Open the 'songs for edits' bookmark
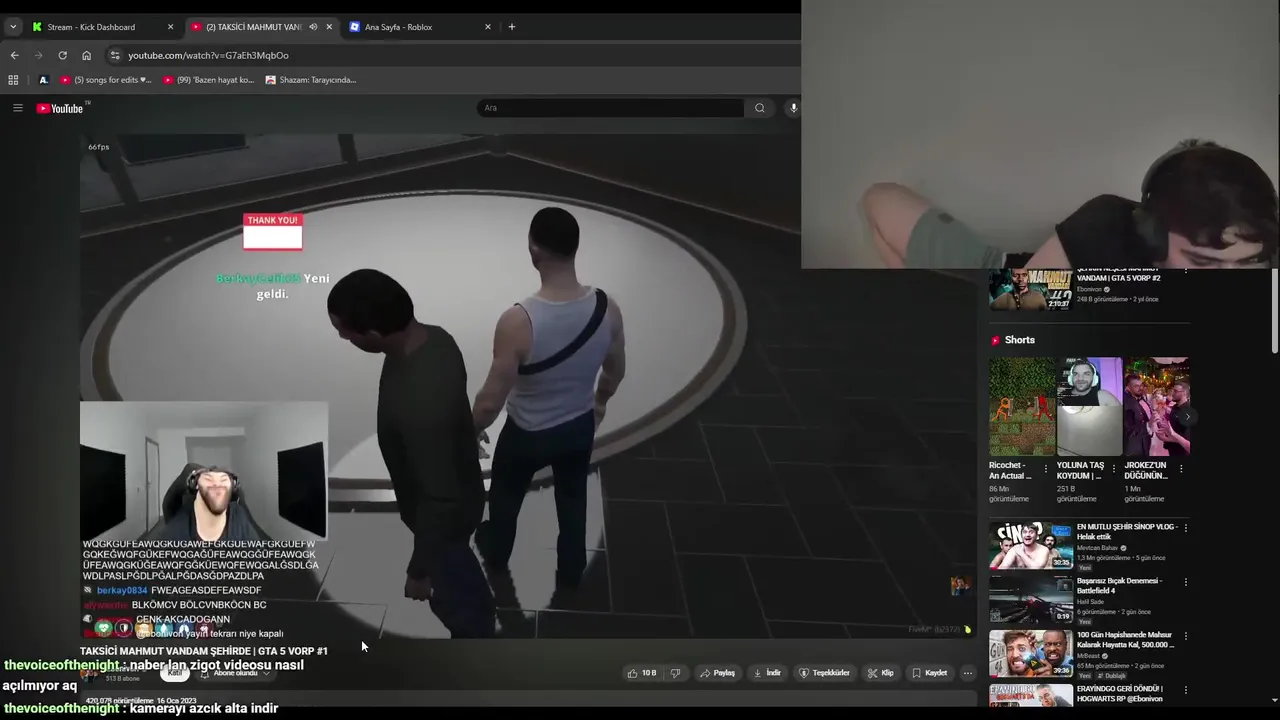1280x720 pixels. coord(106,80)
